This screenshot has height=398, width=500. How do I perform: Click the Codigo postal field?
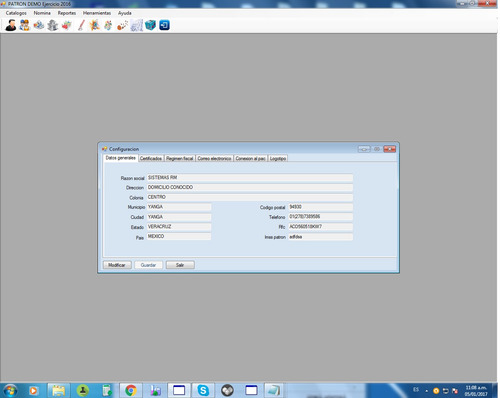coord(320,207)
